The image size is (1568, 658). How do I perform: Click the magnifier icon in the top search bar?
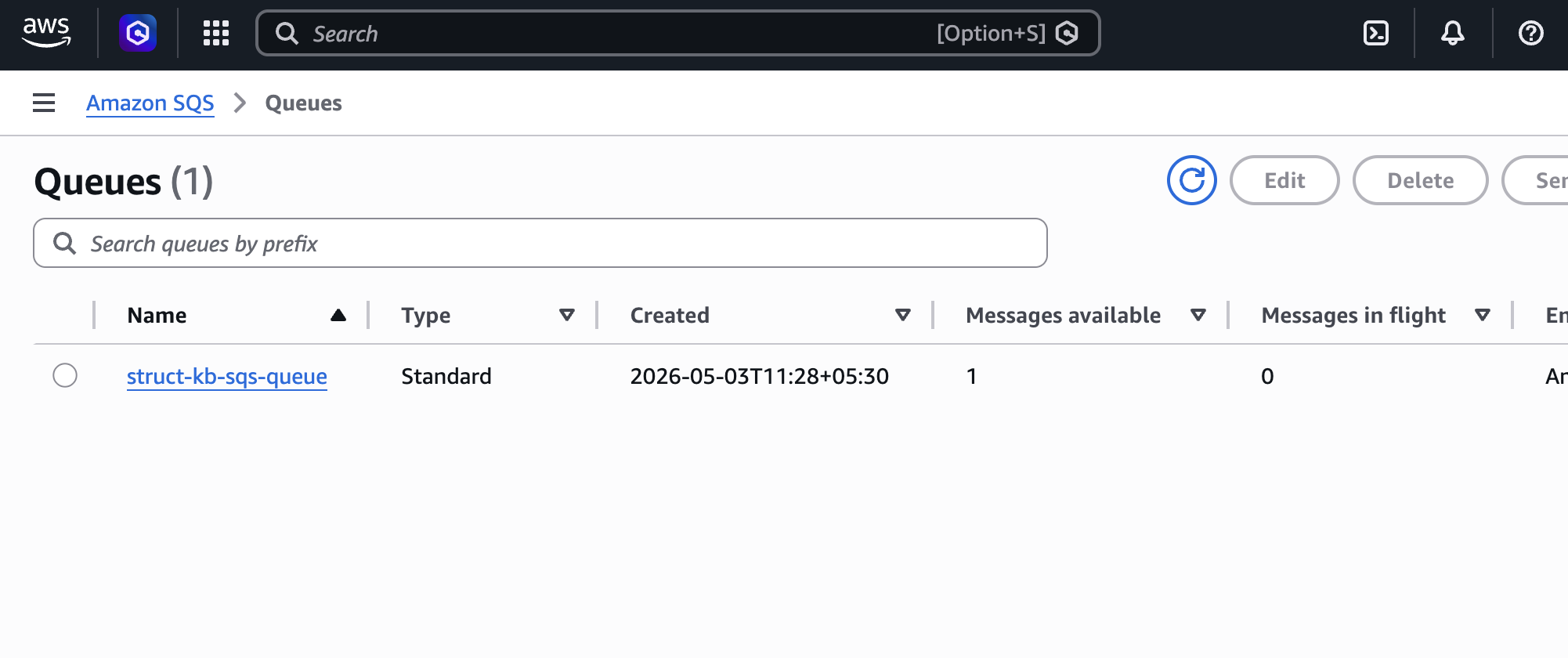[x=287, y=33]
